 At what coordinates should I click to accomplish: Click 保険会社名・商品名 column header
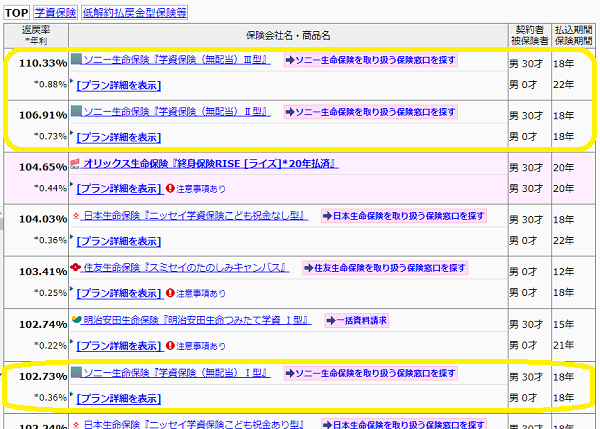[288, 36]
